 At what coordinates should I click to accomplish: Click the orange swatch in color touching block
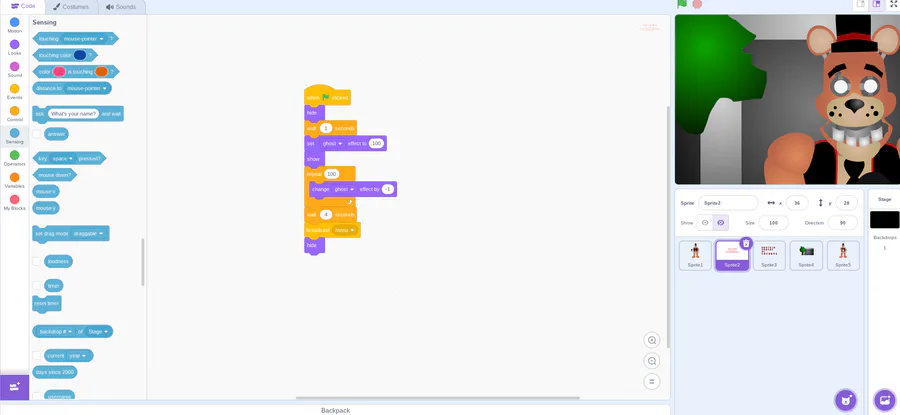101,72
